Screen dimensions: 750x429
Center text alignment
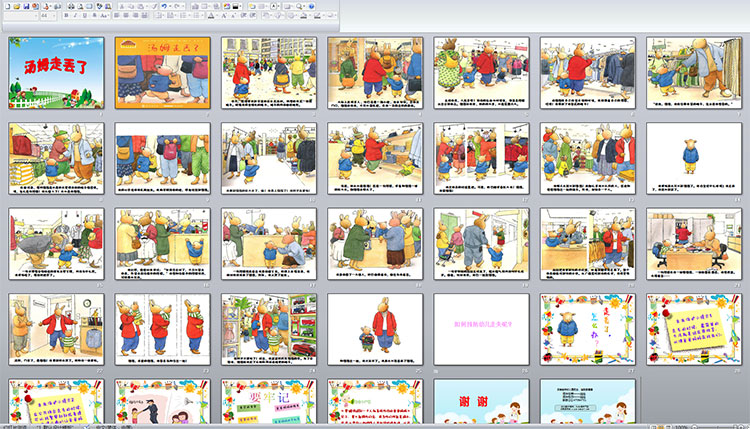click(x=125, y=16)
